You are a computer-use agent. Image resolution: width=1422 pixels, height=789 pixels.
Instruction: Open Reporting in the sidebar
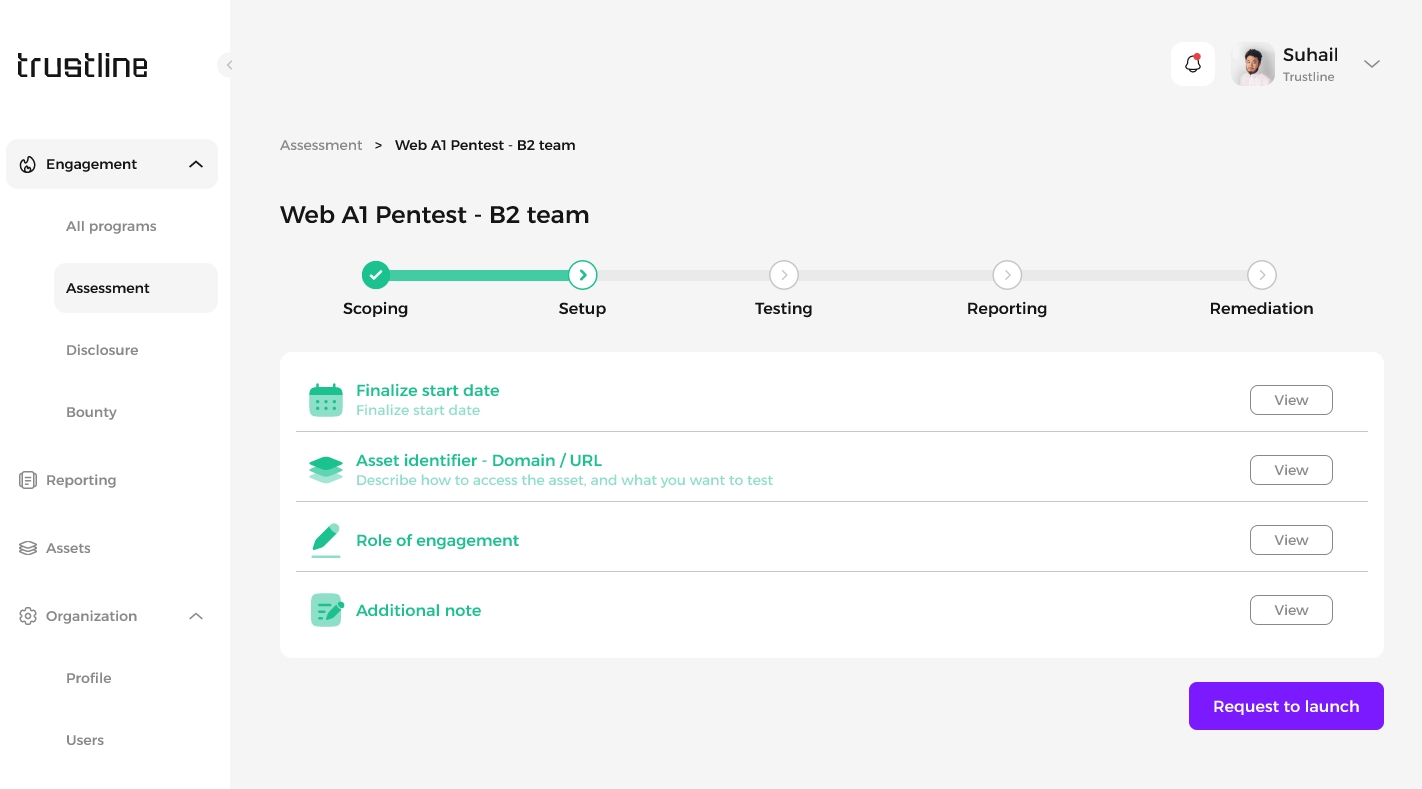pyautogui.click(x=81, y=480)
